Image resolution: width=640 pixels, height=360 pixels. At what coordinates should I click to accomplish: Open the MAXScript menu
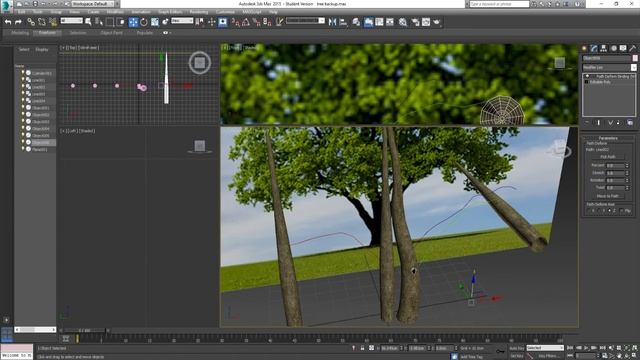252,12
